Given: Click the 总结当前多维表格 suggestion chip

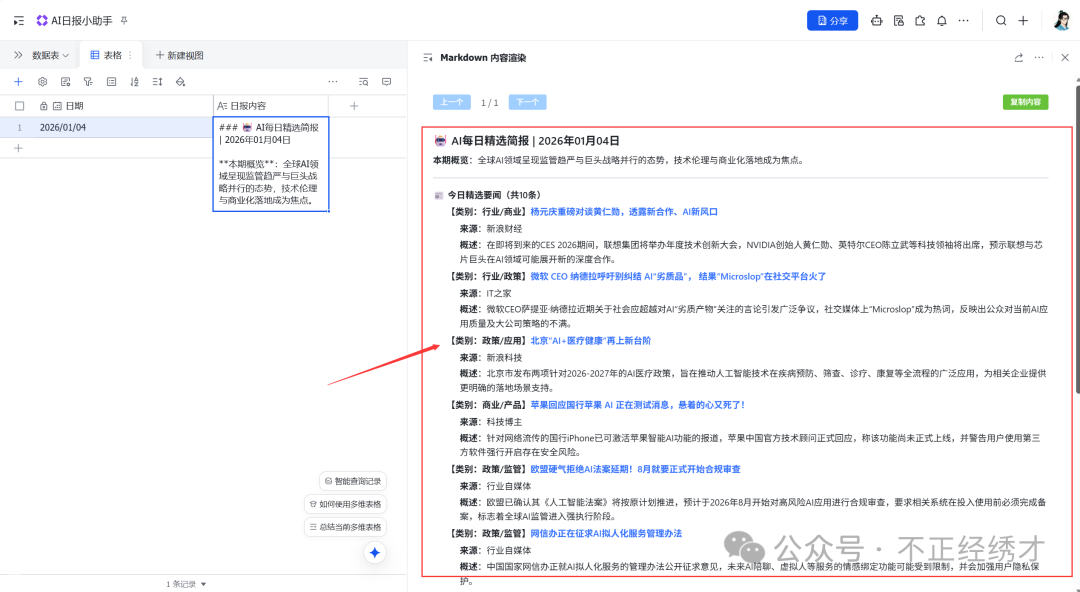Looking at the screenshot, I should point(346,527).
